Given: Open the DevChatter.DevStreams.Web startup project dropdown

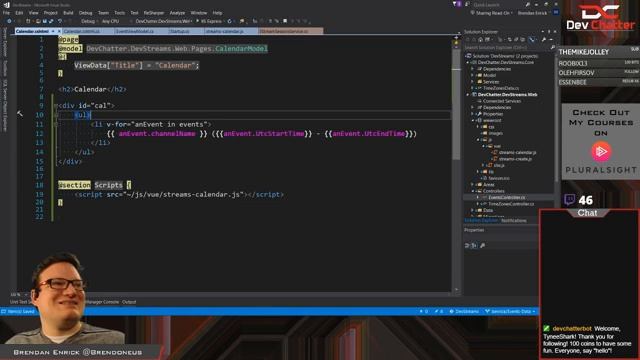Looking at the screenshot, I should point(164,21).
